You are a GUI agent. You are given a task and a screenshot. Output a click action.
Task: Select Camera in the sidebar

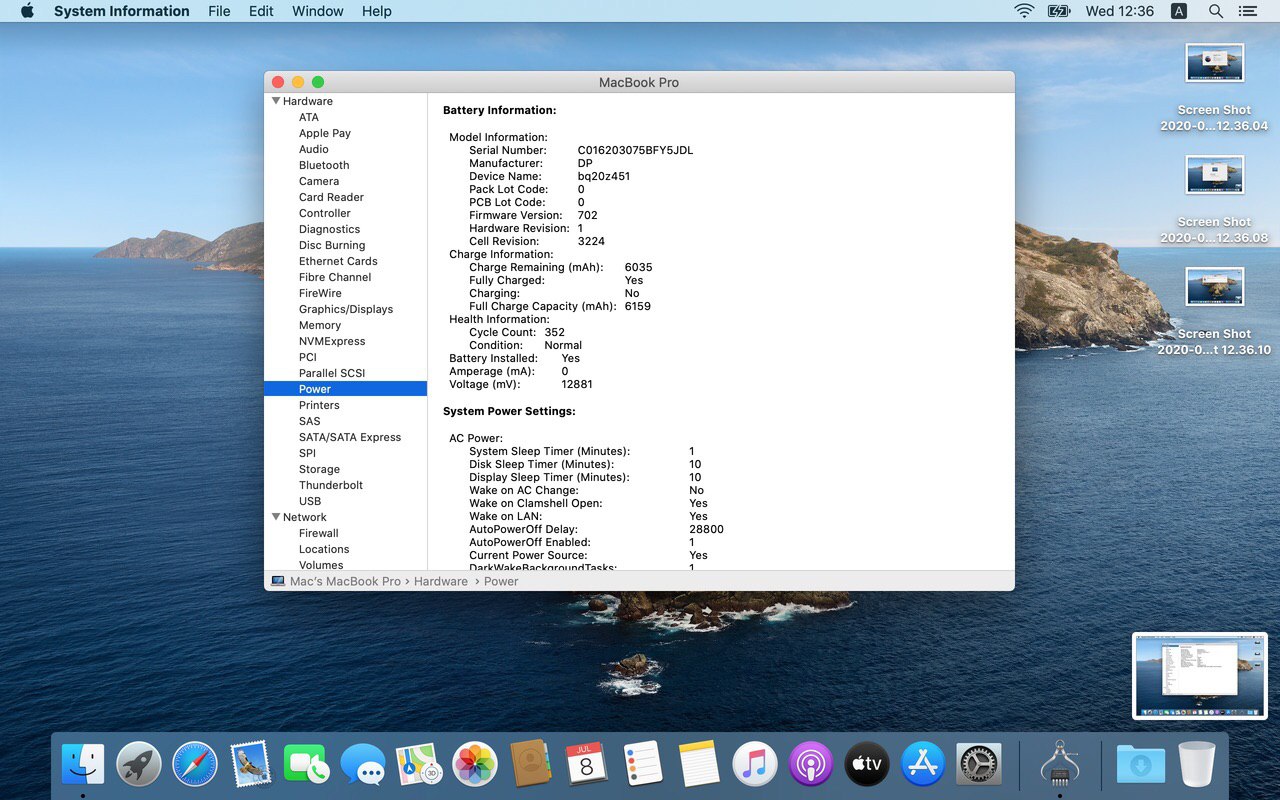[319, 181]
